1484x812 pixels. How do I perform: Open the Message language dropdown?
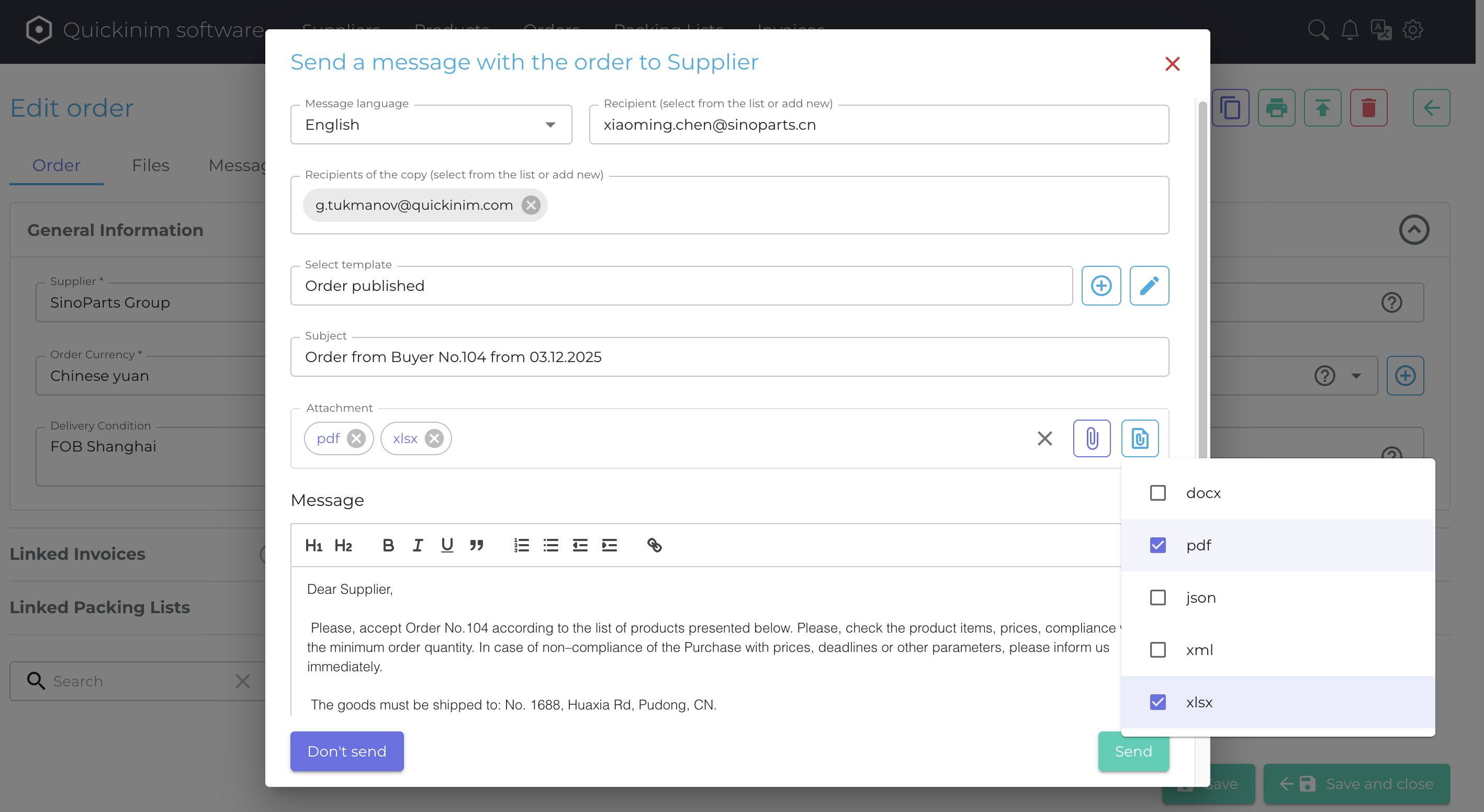pyautogui.click(x=431, y=125)
